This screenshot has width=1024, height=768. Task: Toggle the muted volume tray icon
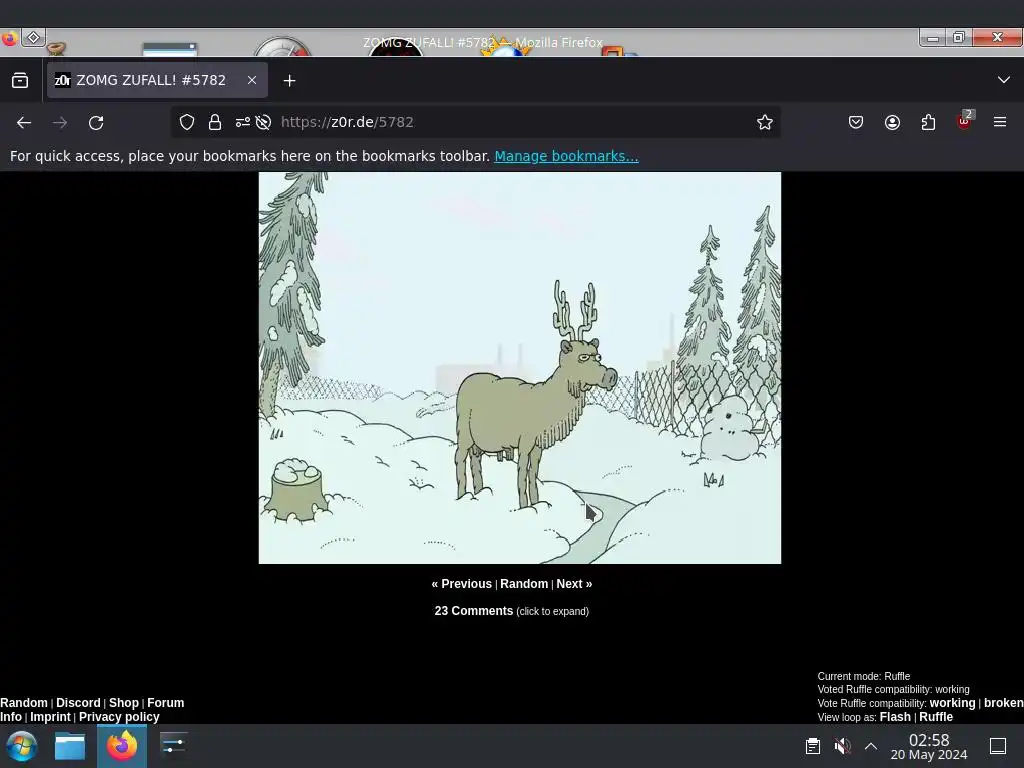coord(842,746)
